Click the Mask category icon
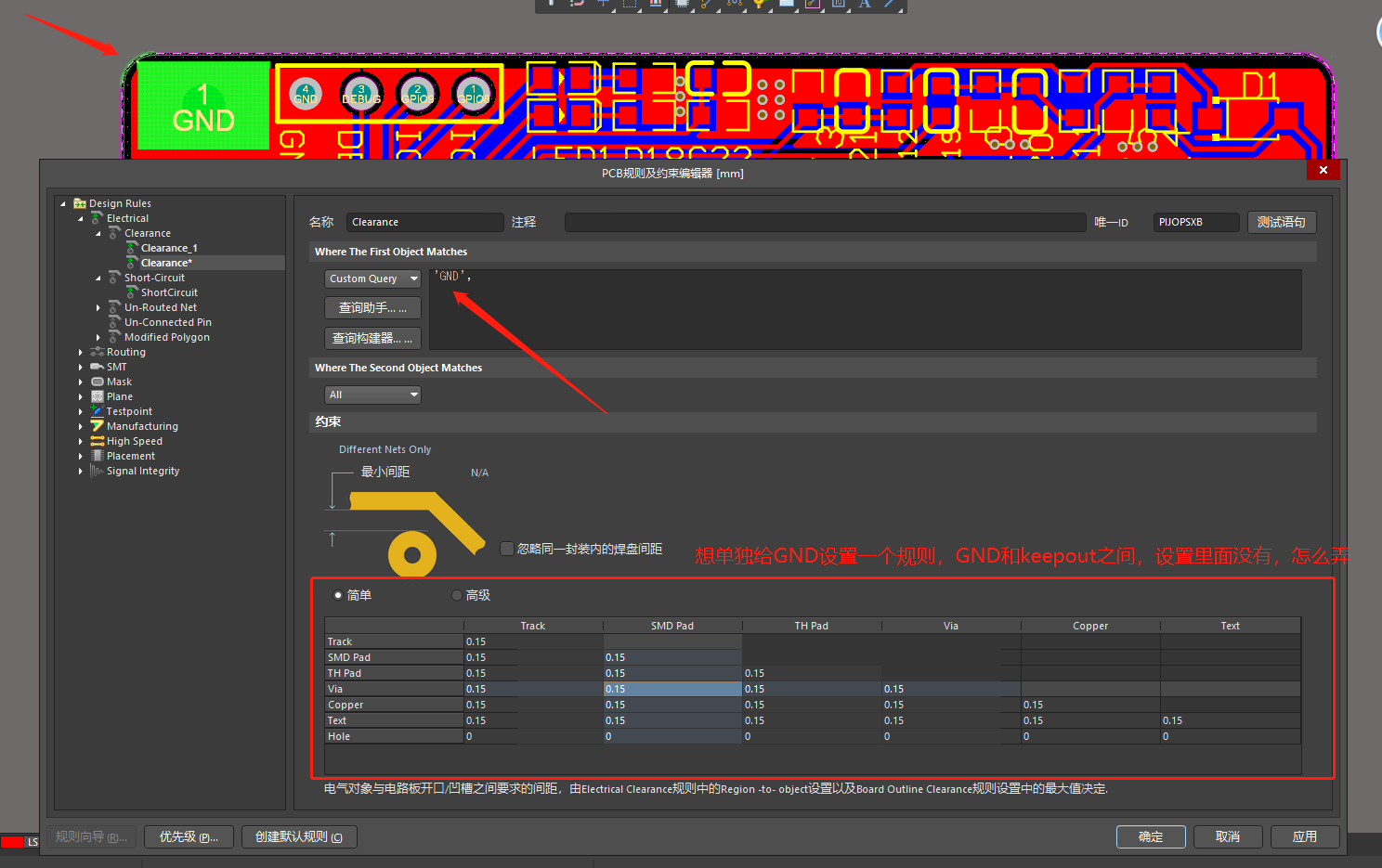1382x868 pixels. tap(98, 382)
